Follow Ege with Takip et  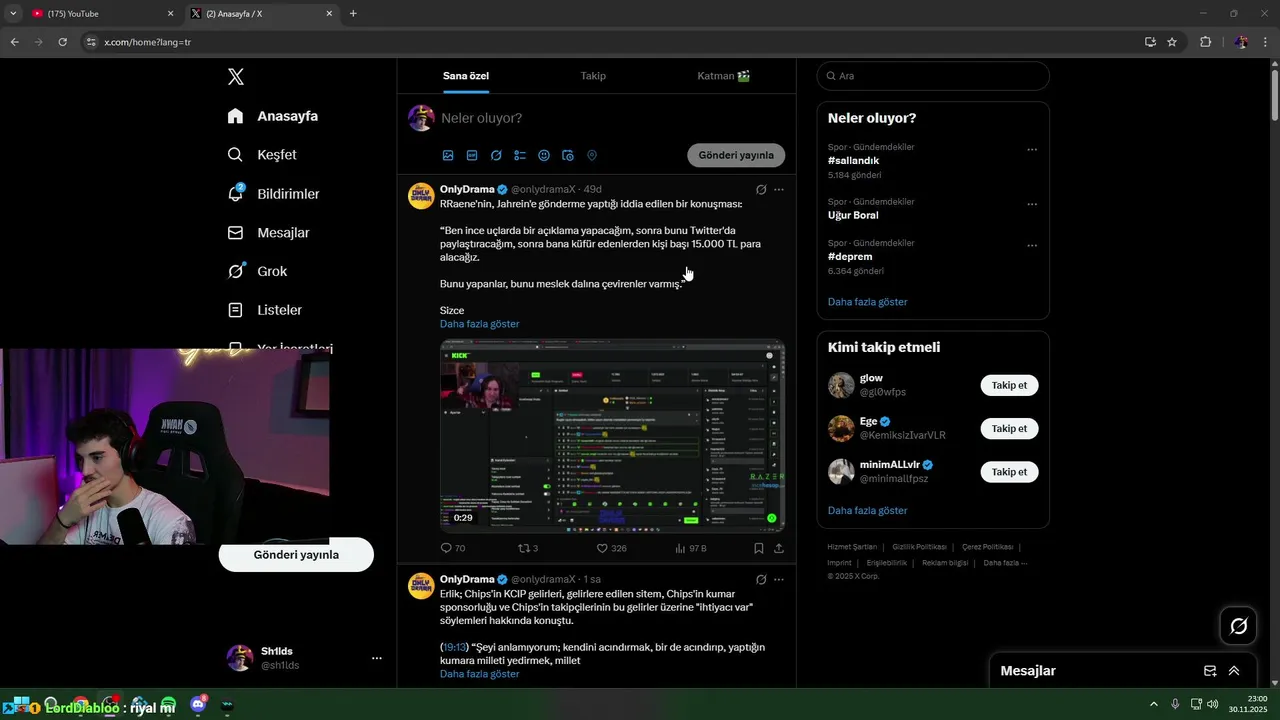point(1009,428)
